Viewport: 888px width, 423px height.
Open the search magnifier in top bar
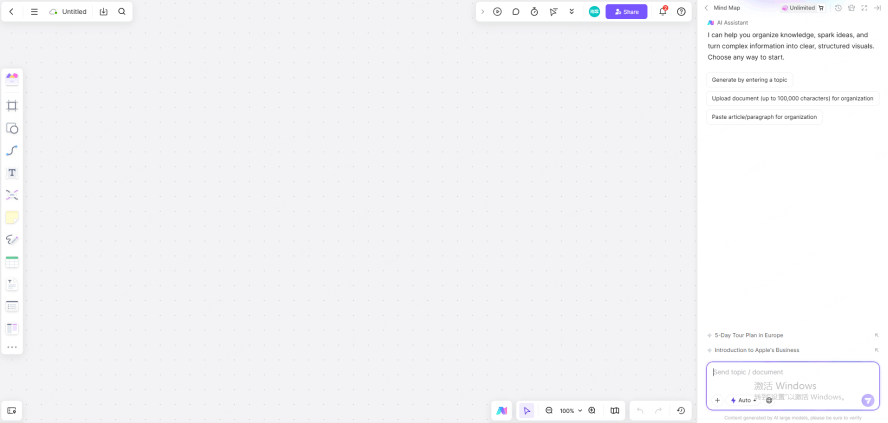122,11
